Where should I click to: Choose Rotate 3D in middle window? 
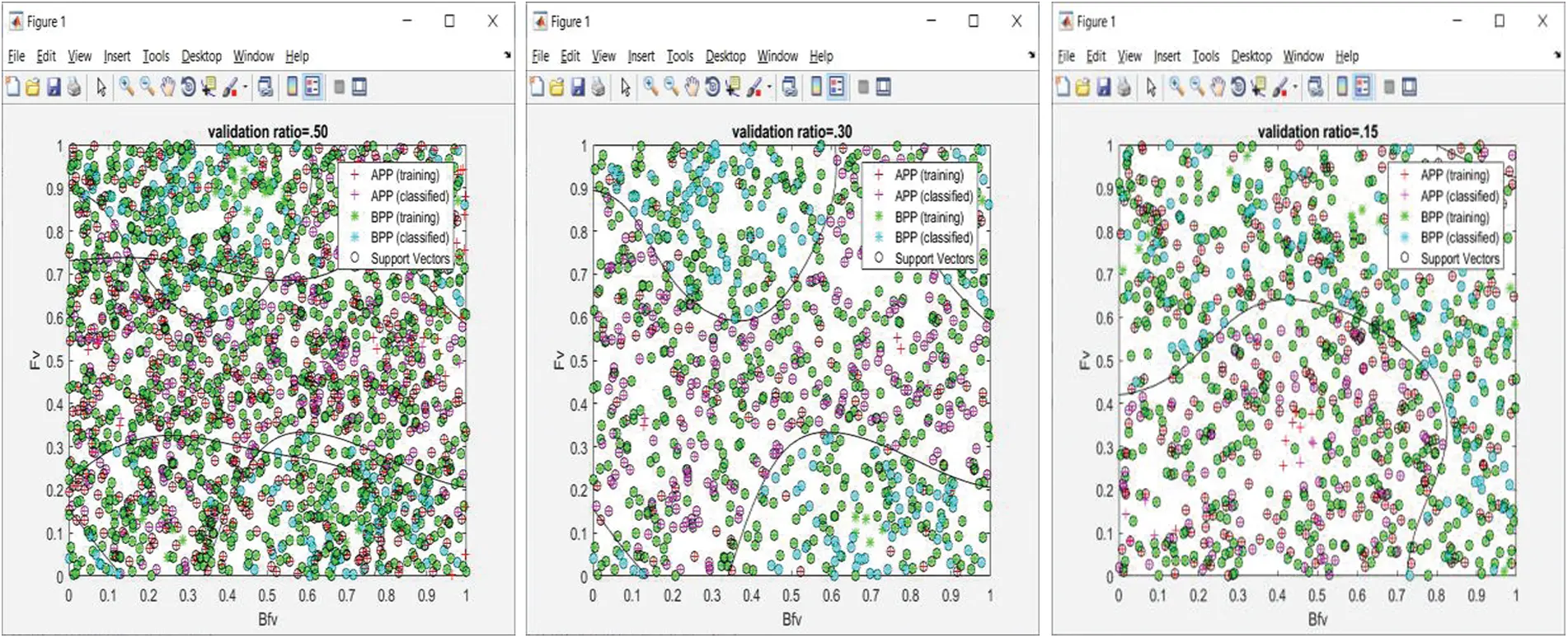coord(712,87)
